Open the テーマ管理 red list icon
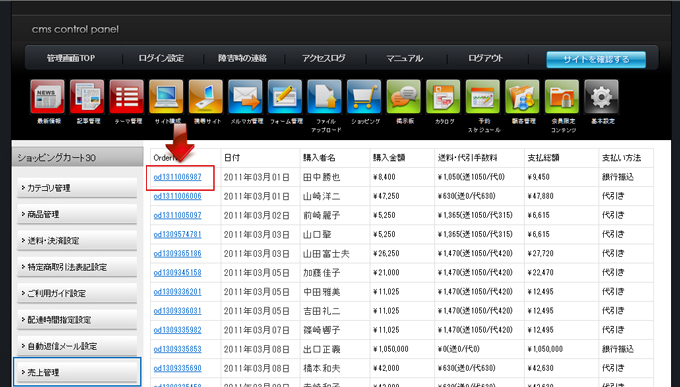The height and width of the screenshot is (387, 680). (127, 96)
